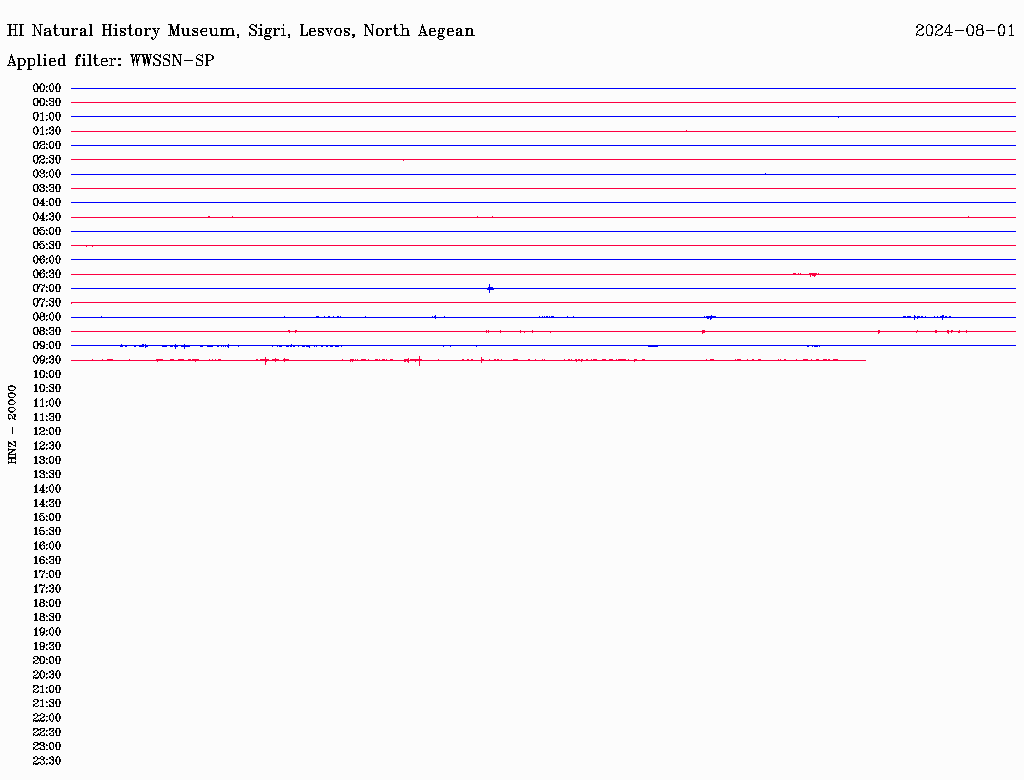
Task: Click the 02:30 time label
Action: point(47,159)
